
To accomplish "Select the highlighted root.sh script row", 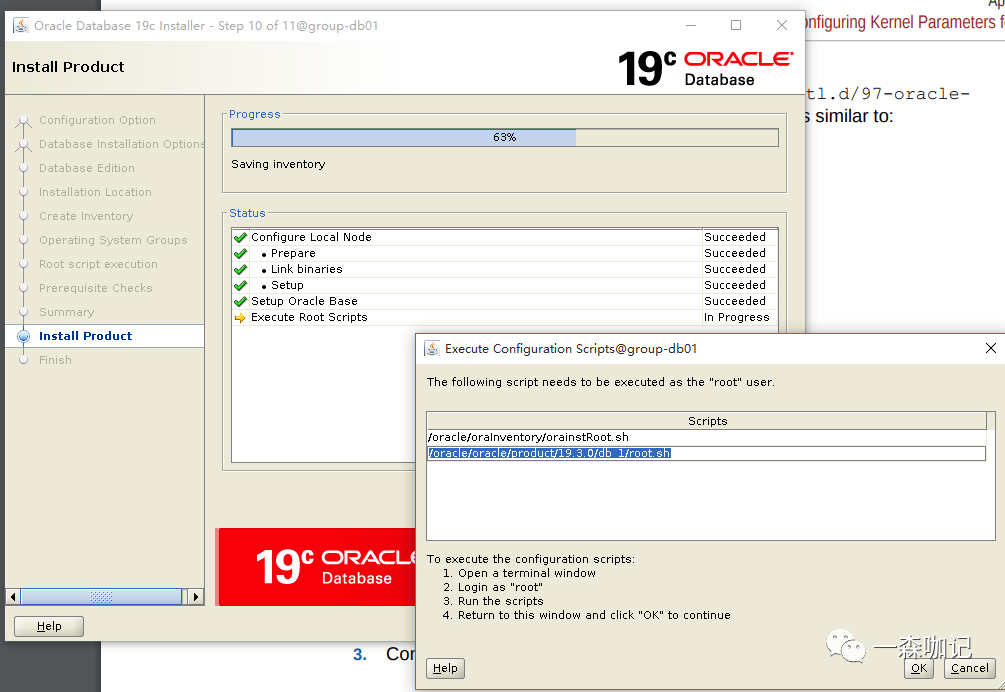I will click(x=549, y=454).
